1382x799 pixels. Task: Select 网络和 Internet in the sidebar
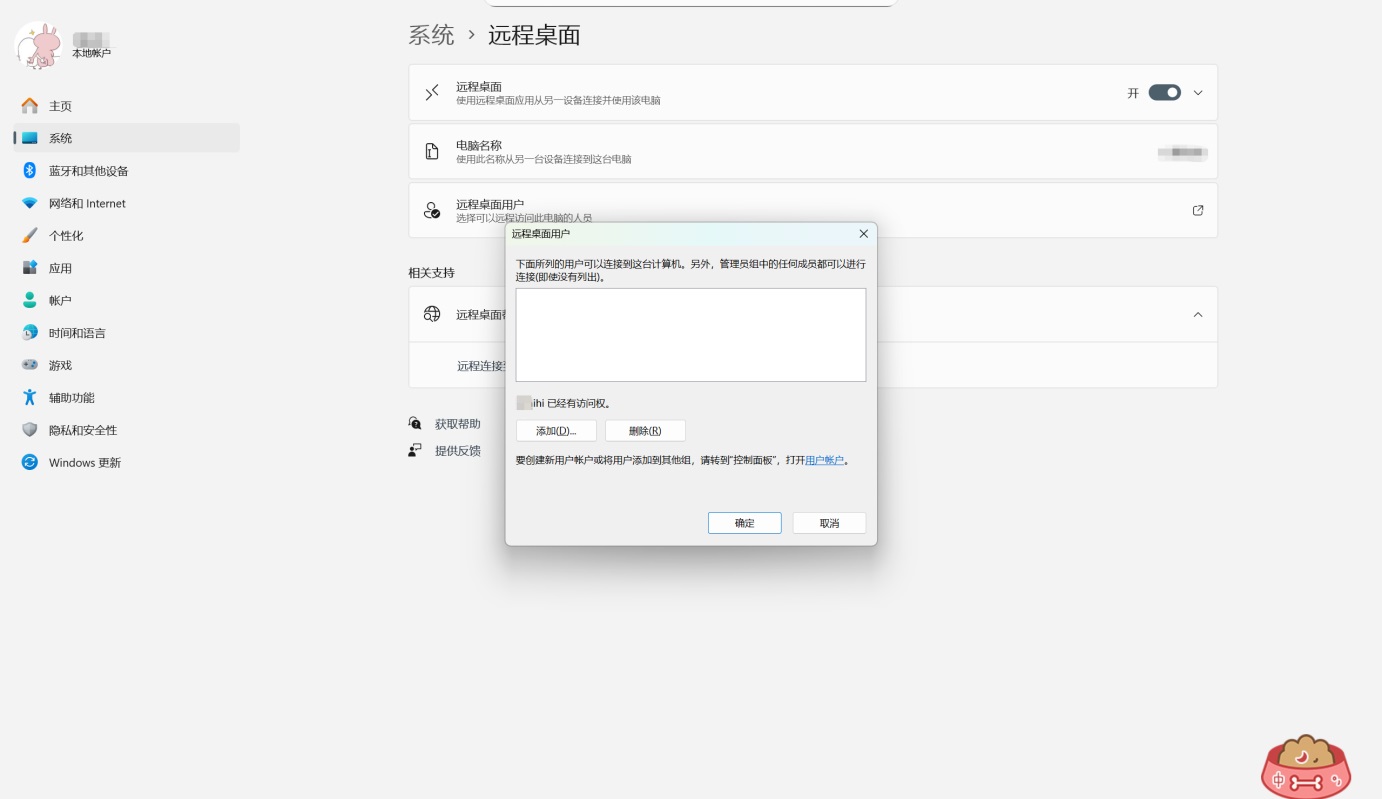tap(89, 203)
